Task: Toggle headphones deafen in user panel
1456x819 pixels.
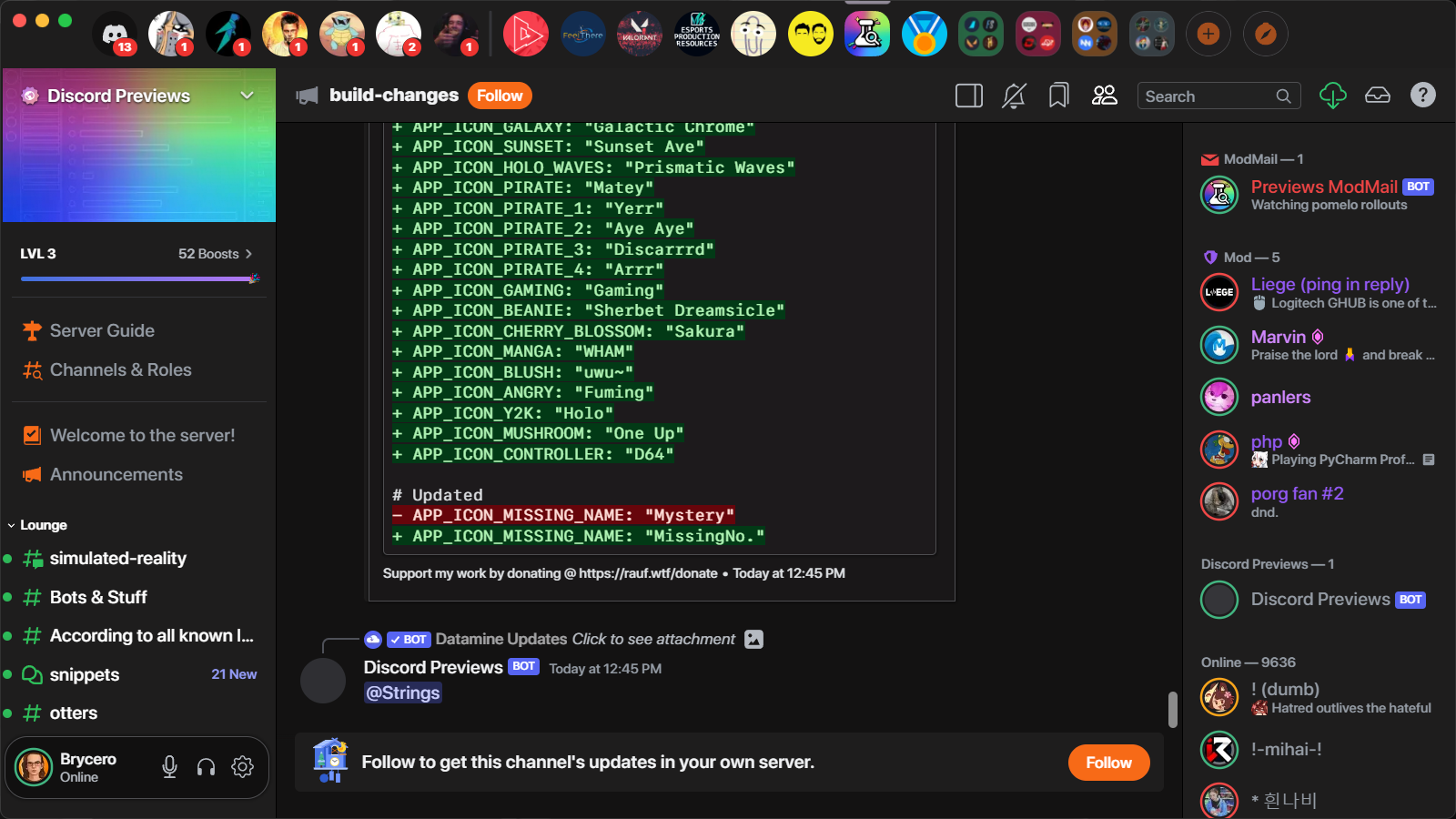Action: 207,767
